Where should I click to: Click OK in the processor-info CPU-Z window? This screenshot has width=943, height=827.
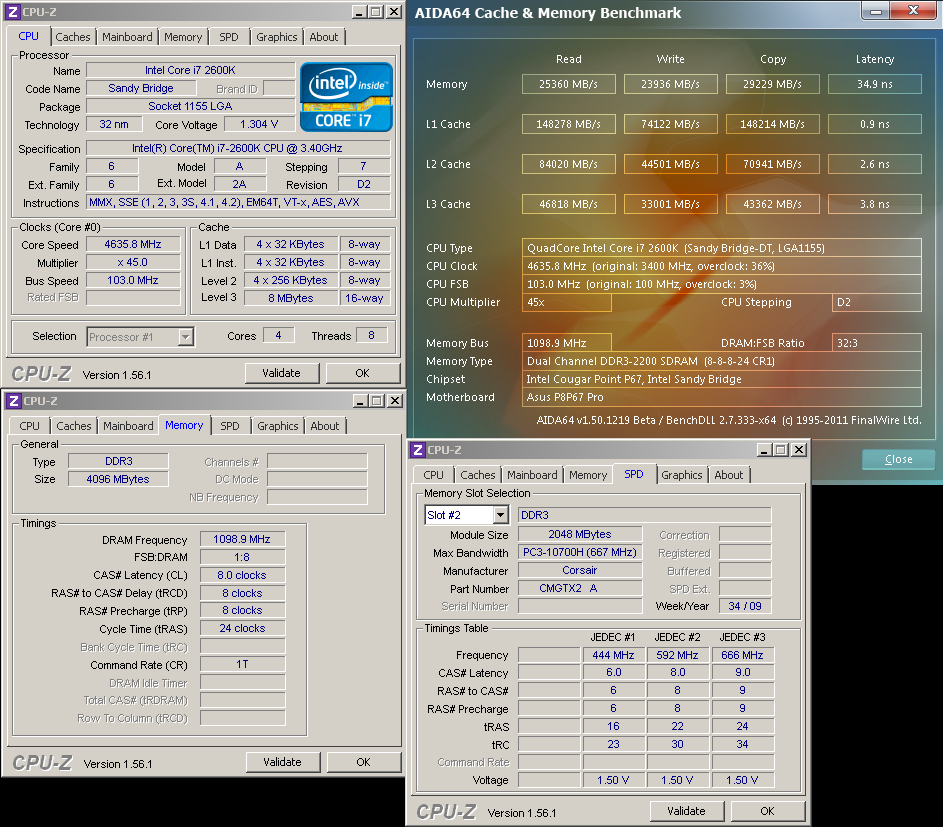click(x=363, y=373)
